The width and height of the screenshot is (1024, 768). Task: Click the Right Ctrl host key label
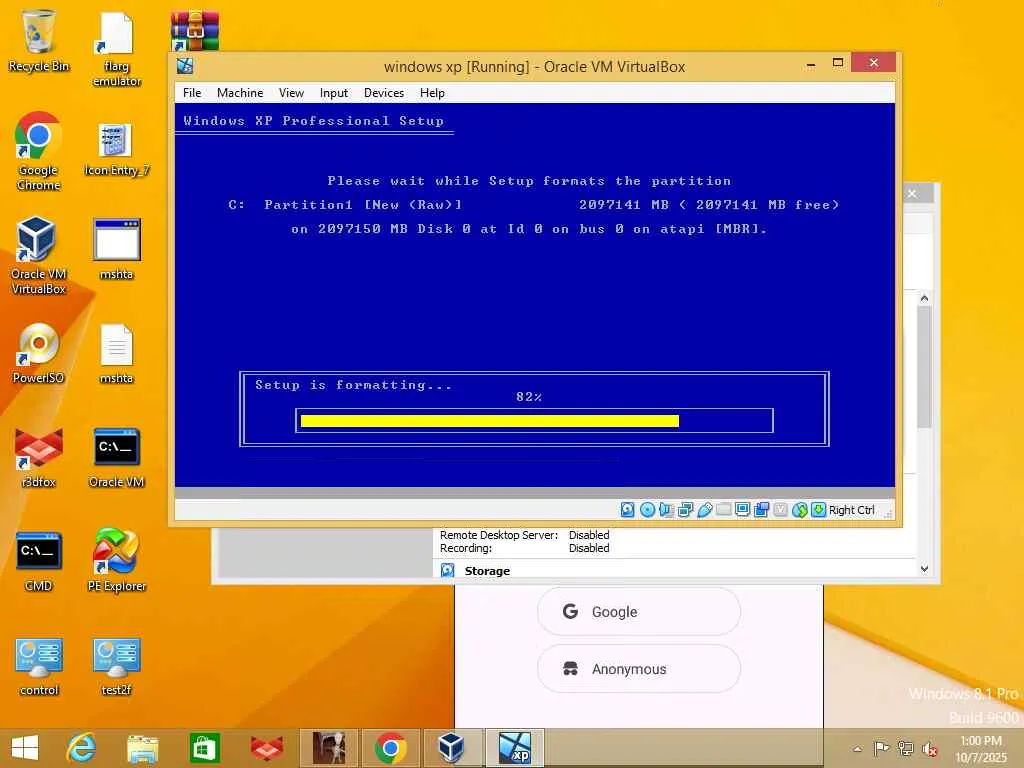pos(851,510)
